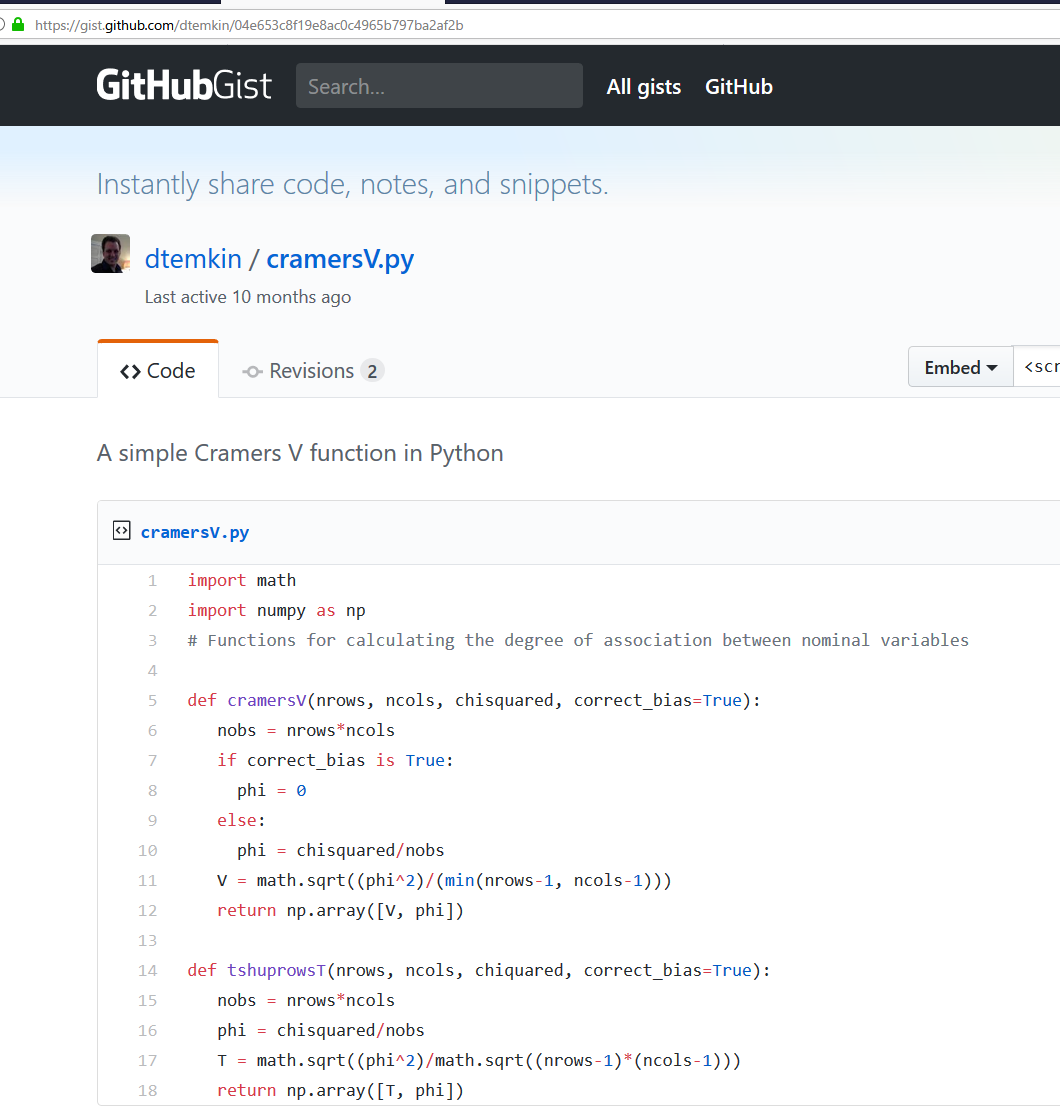Click line number 11 in code
Image resolution: width=1060 pixels, height=1118 pixels.
(148, 881)
